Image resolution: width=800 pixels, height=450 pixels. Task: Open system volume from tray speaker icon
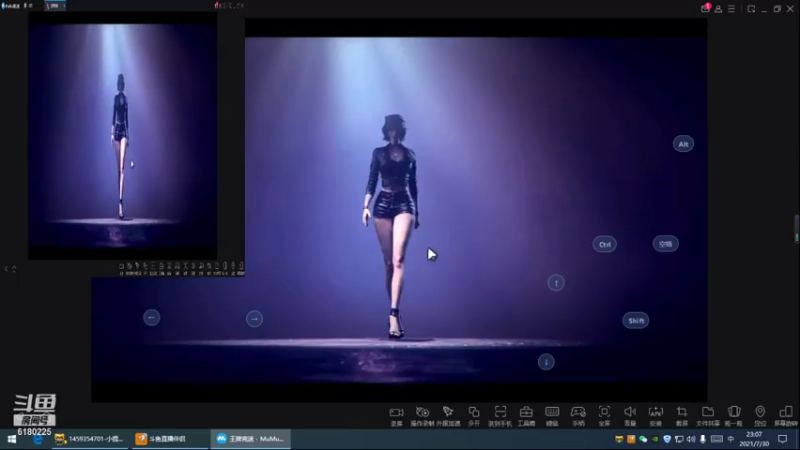pos(691,439)
